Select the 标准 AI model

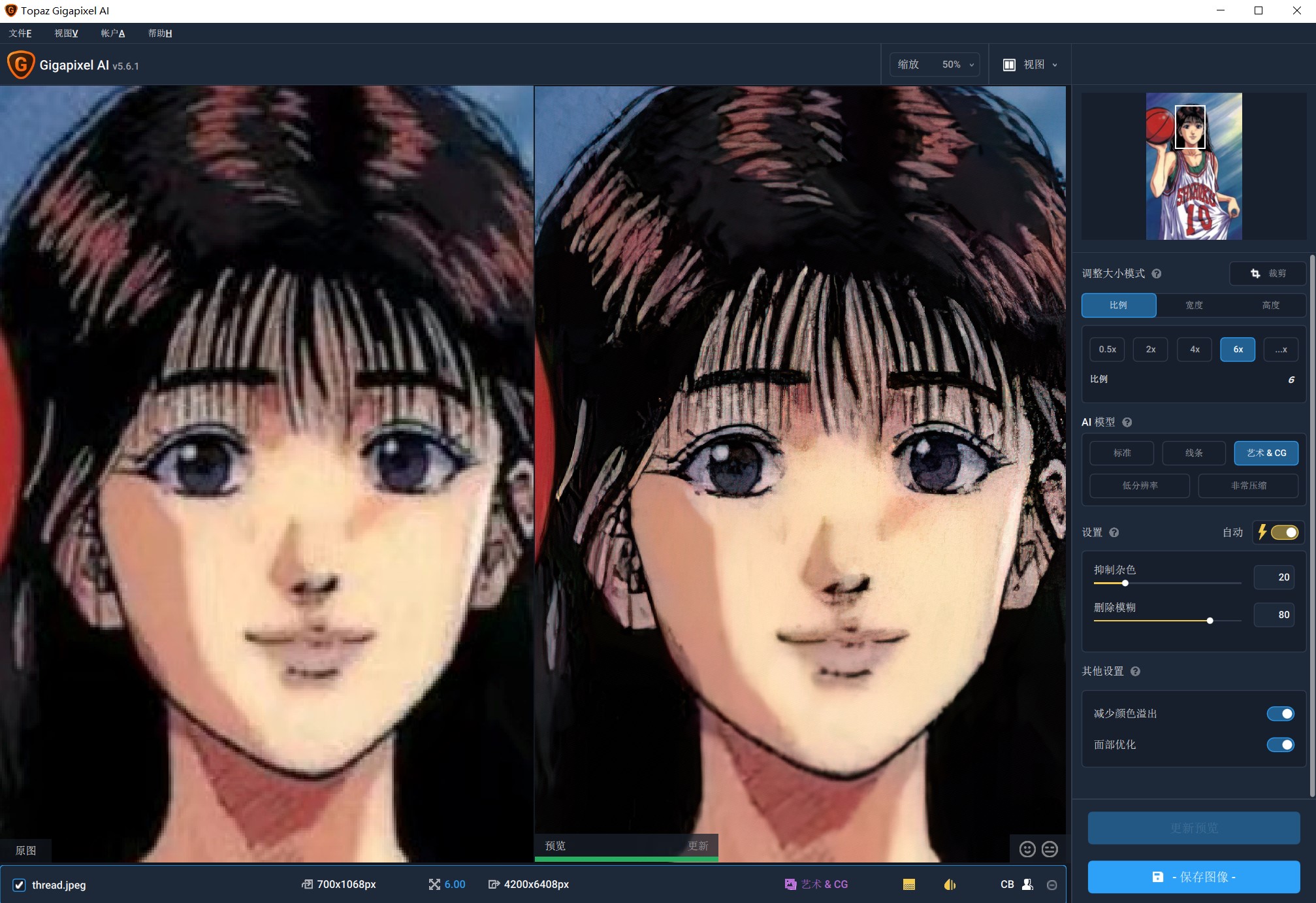tap(1122, 453)
